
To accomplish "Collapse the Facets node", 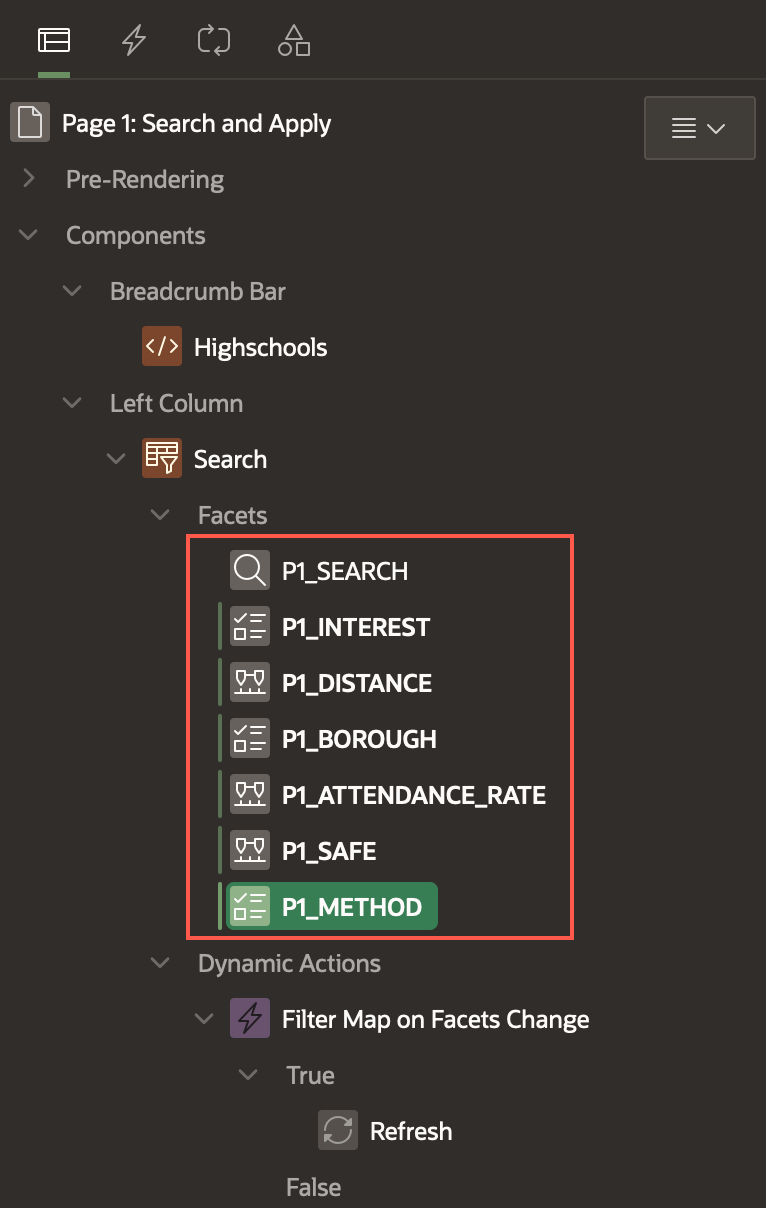I will (x=161, y=516).
